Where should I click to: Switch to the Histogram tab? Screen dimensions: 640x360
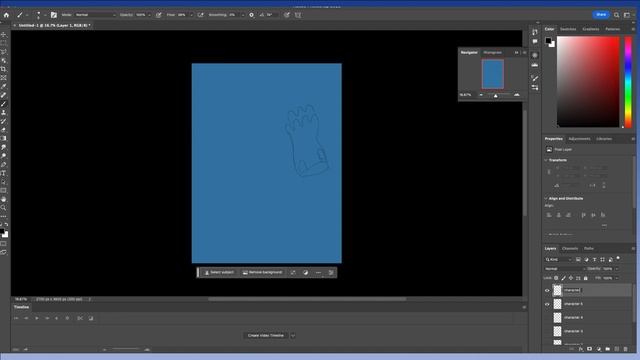(492, 53)
